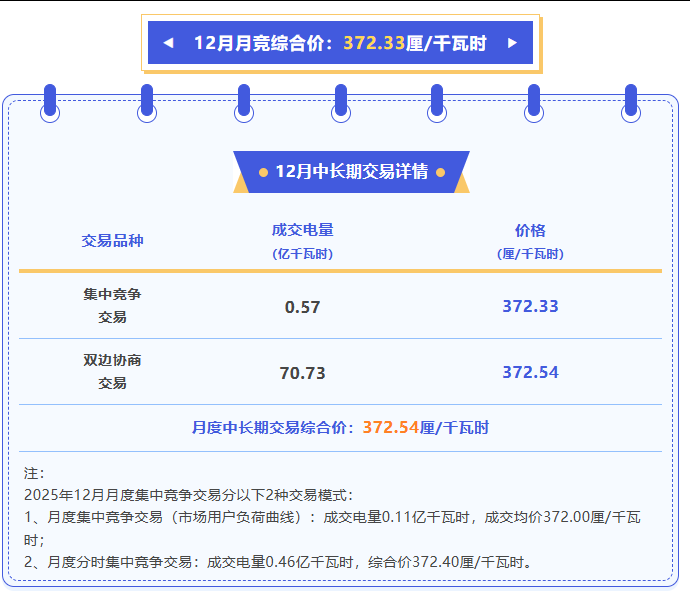This screenshot has width=690, height=599.
Task: Click the leftmost calendar binder ring
Action: click(50, 103)
